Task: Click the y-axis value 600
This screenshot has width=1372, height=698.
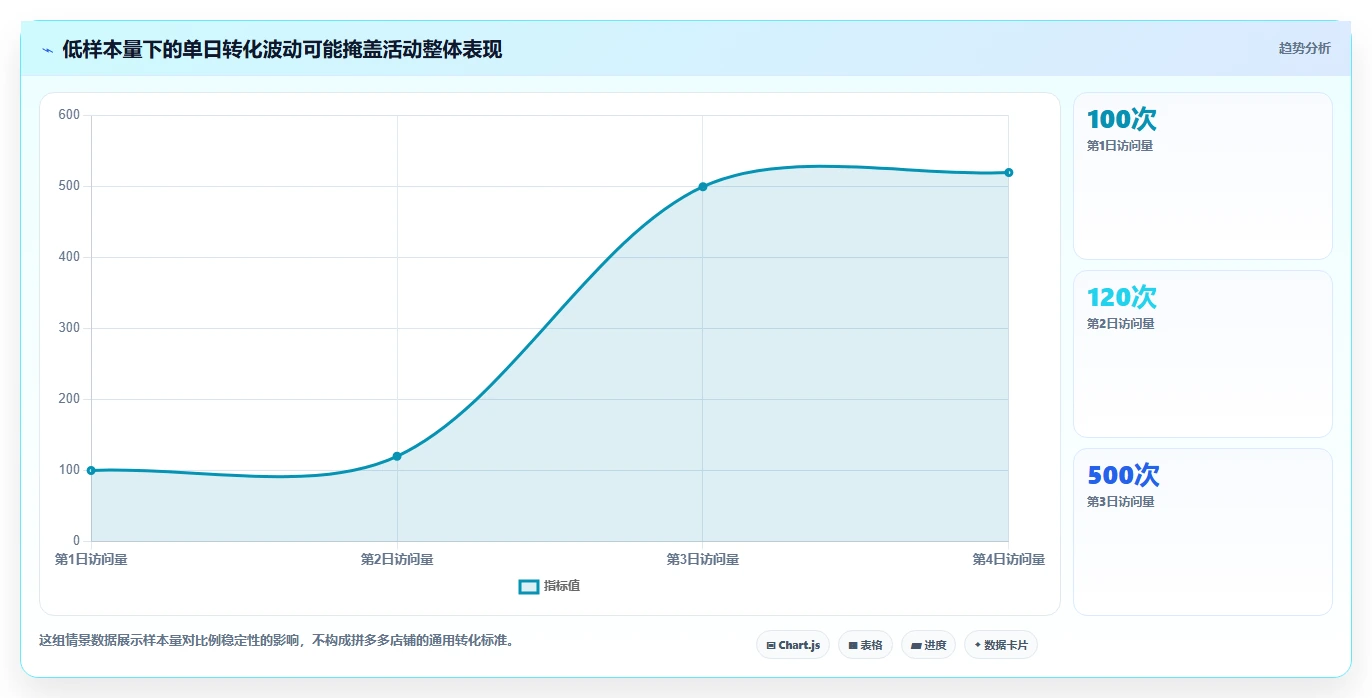Action: coord(69,115)
